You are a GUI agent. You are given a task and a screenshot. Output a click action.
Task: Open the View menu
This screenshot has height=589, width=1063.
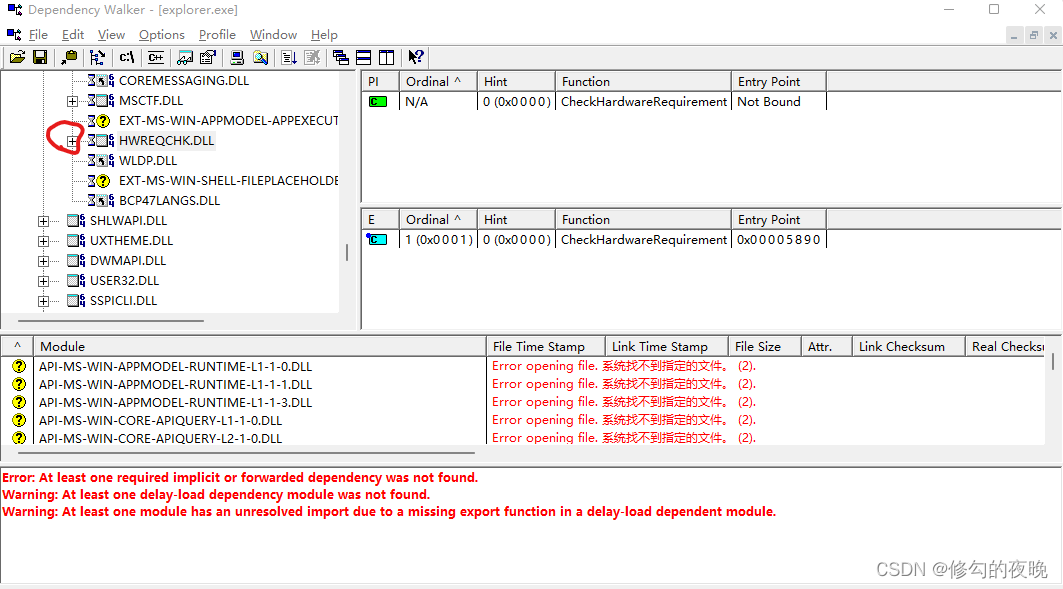111,35
